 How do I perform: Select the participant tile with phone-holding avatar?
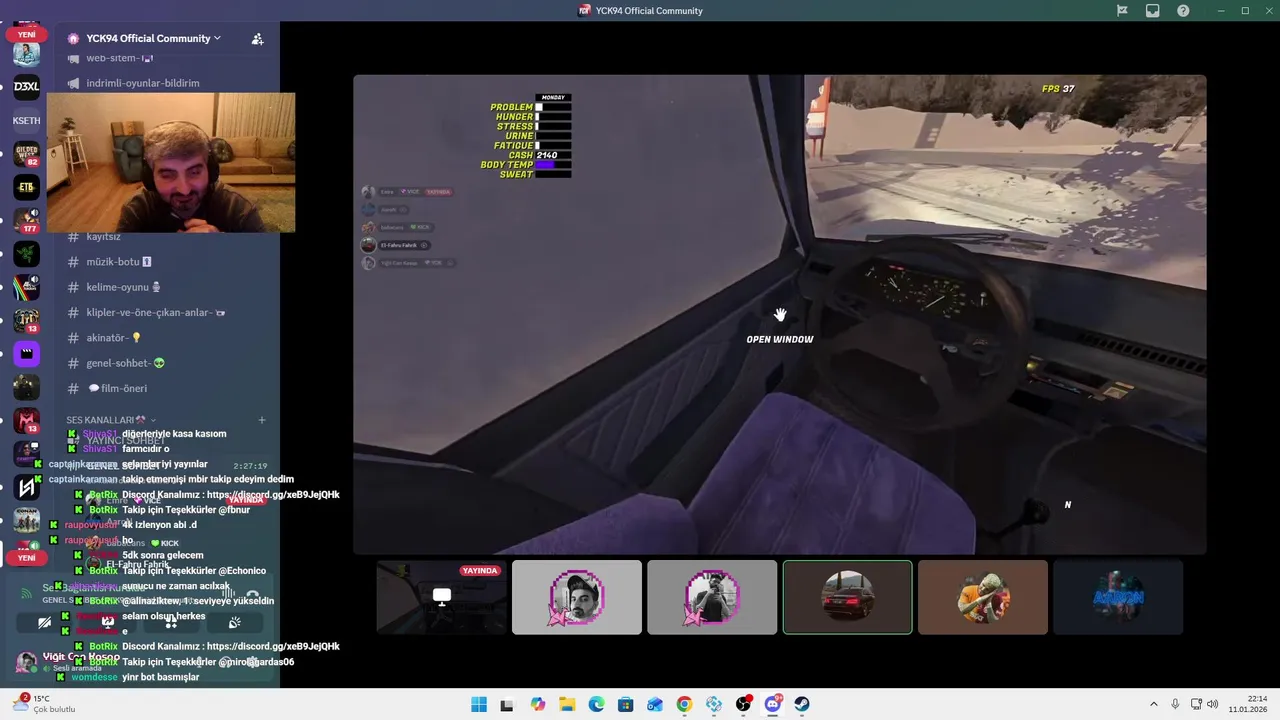712,597
